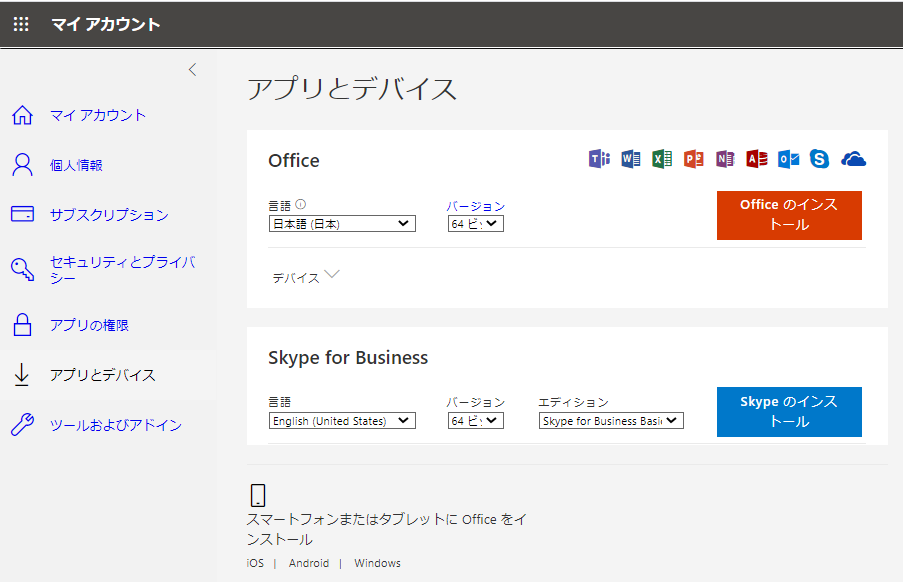The height and width of the screenshot is (582, 903).
Task: Go to マイ アカウント in the sidebar
Action: click(x=98, y=115)
